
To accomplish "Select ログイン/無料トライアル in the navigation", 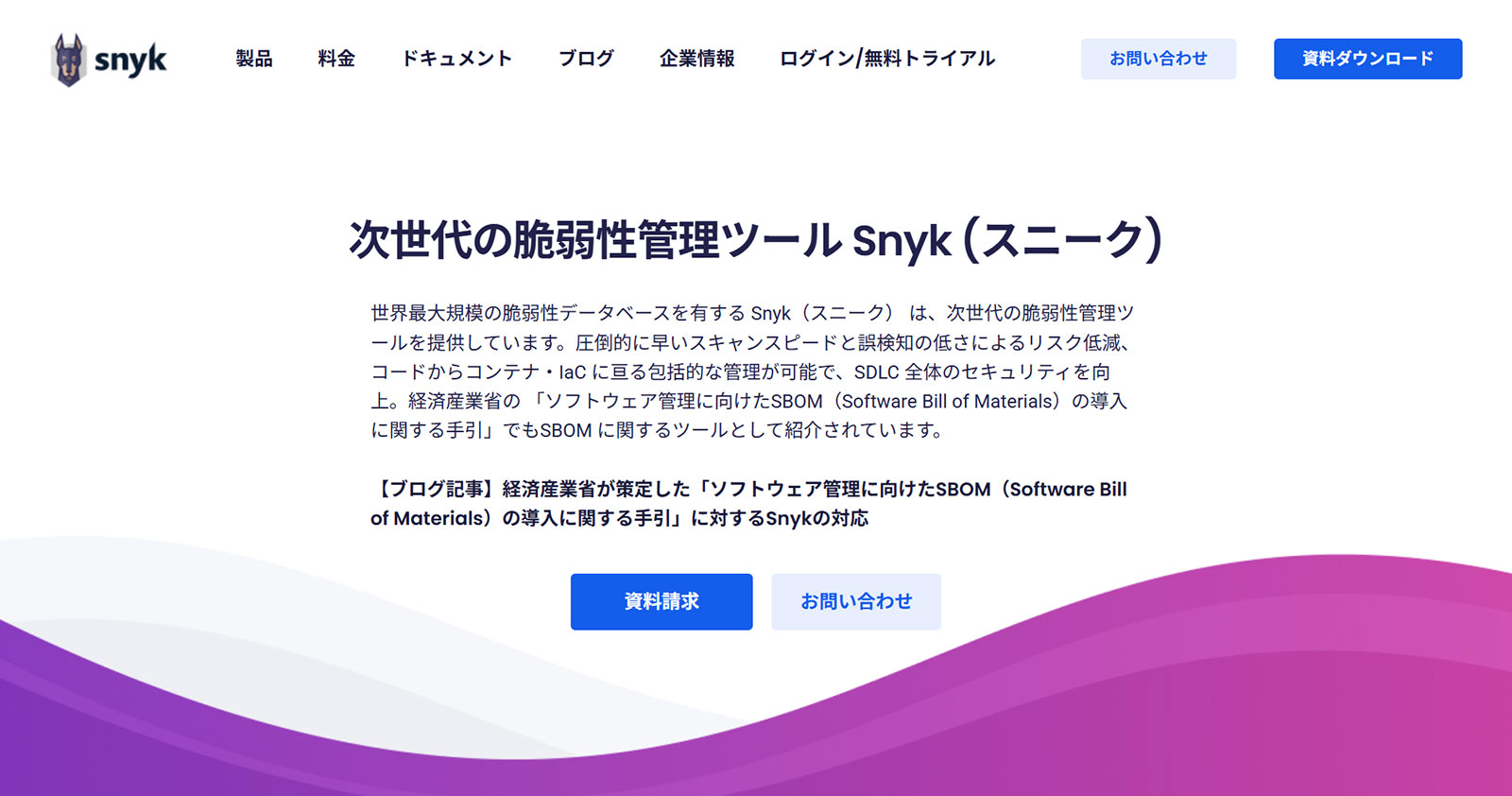I will coord(887,59).
